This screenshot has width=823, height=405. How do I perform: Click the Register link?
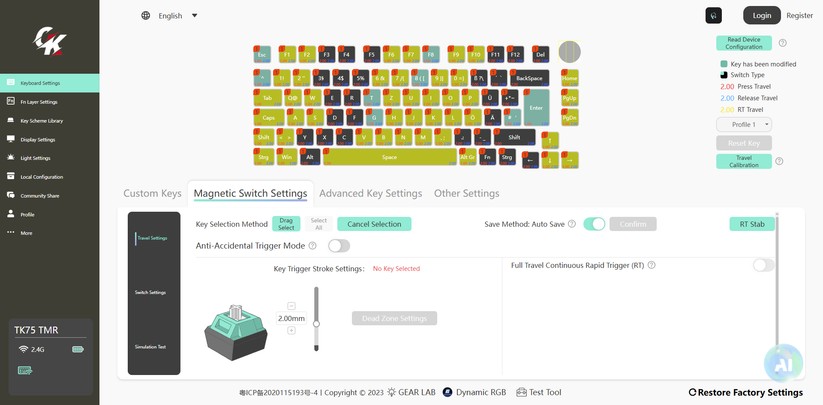coord(799,15)
